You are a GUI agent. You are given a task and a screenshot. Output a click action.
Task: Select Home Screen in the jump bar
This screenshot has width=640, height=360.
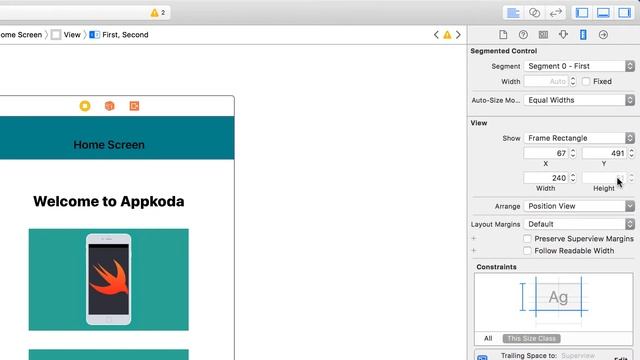click(x=21, y=35)
